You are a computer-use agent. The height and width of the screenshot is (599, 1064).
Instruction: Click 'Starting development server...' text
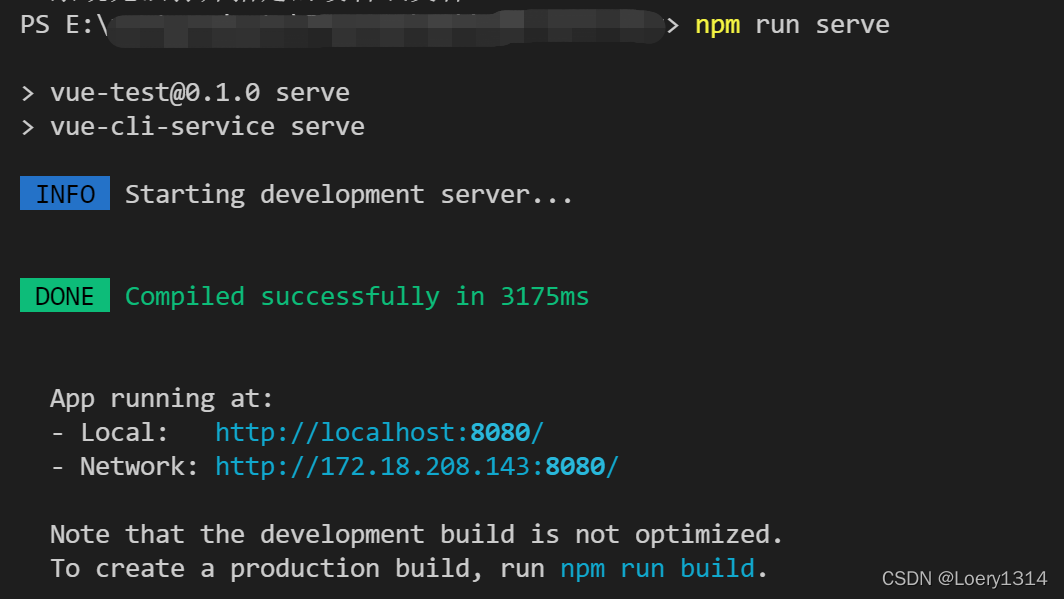[349, 195]
